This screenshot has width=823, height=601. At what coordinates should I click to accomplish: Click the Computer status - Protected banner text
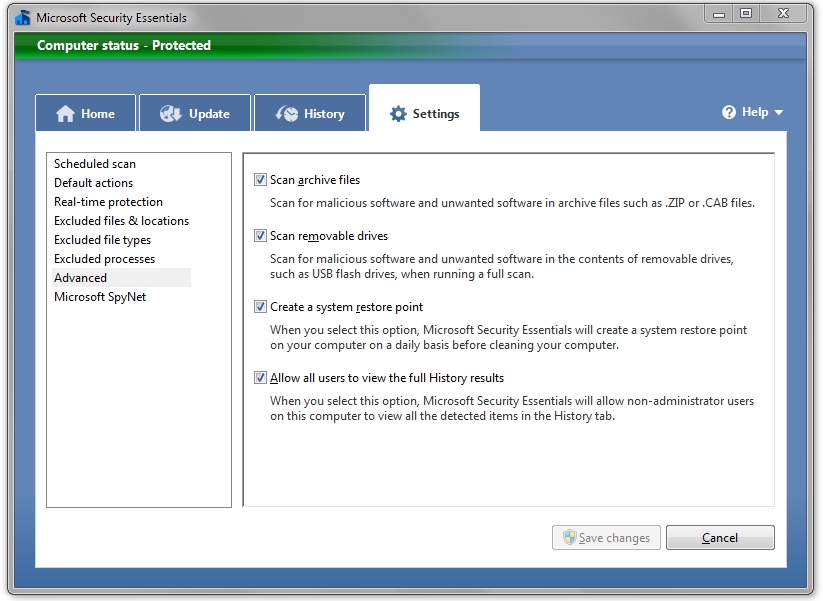124,45
